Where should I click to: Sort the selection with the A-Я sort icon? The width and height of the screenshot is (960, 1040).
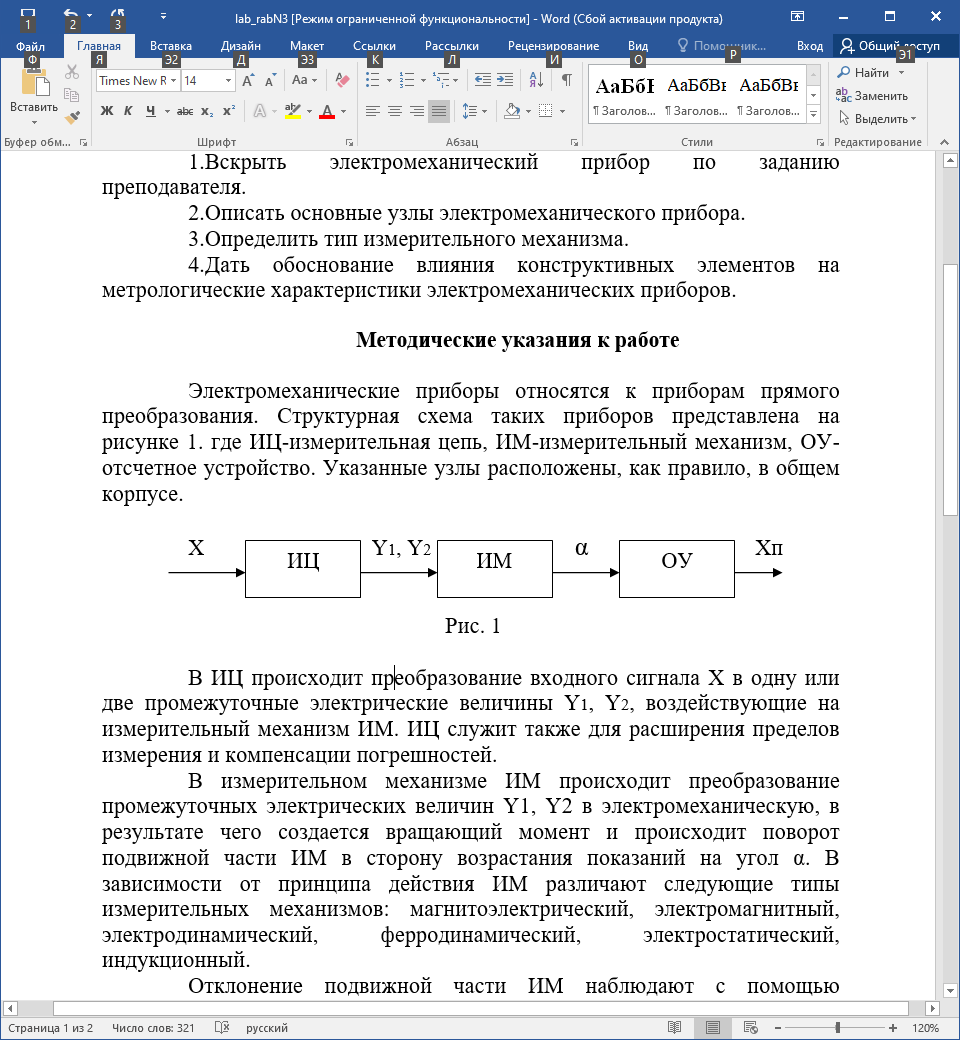point(537,80)
